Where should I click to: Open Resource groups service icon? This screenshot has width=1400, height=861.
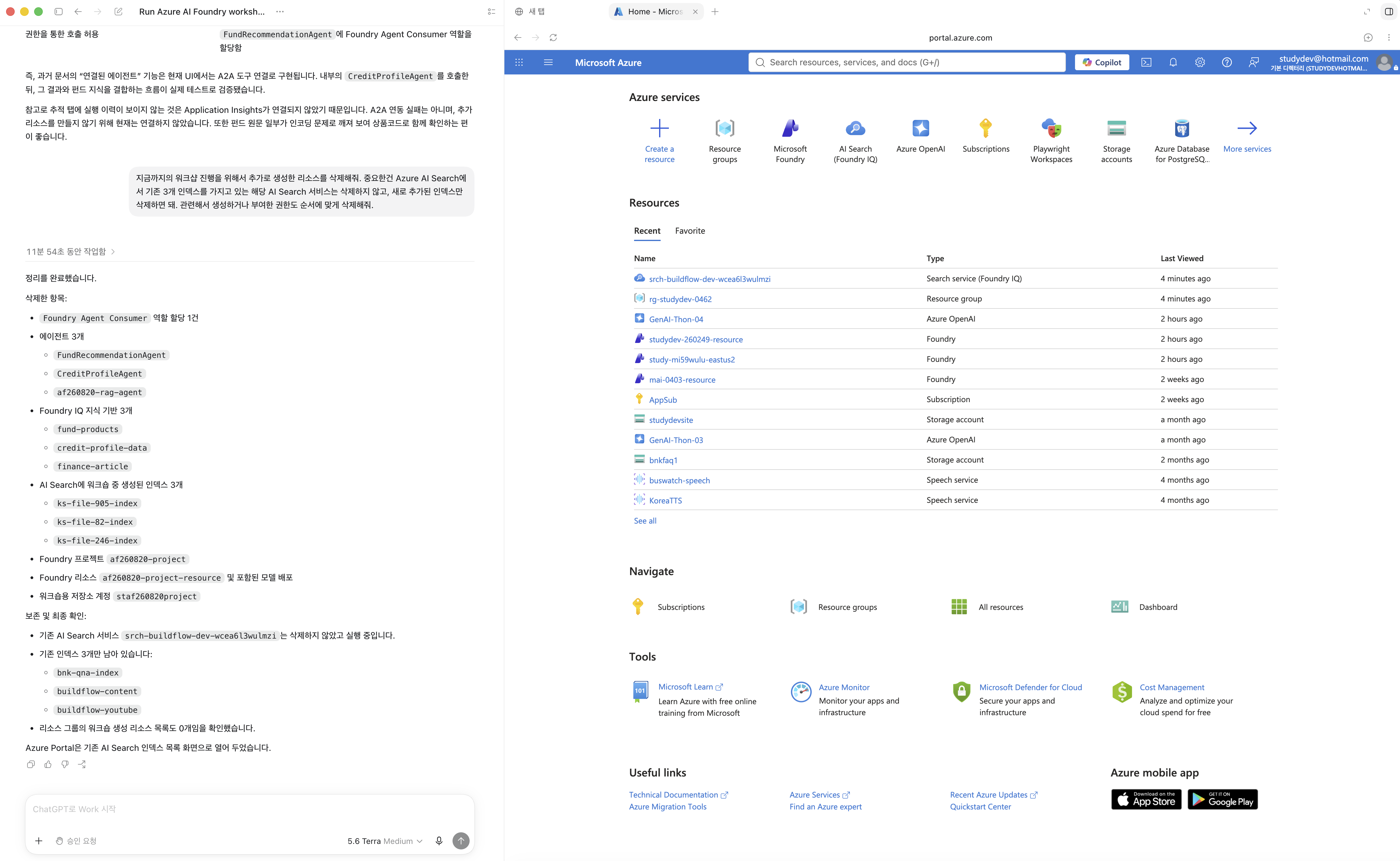click(725, 128)
